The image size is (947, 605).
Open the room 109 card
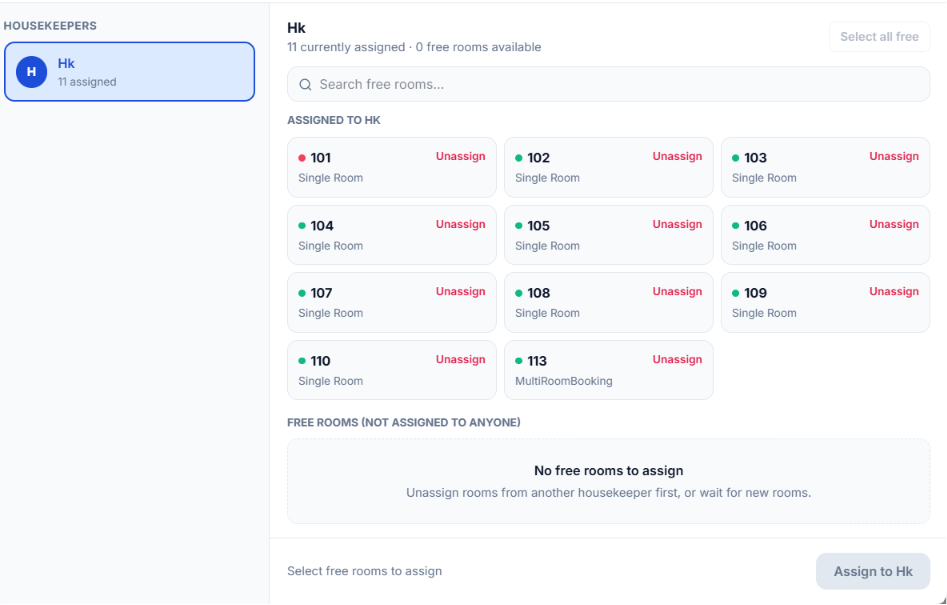[826, 302]
